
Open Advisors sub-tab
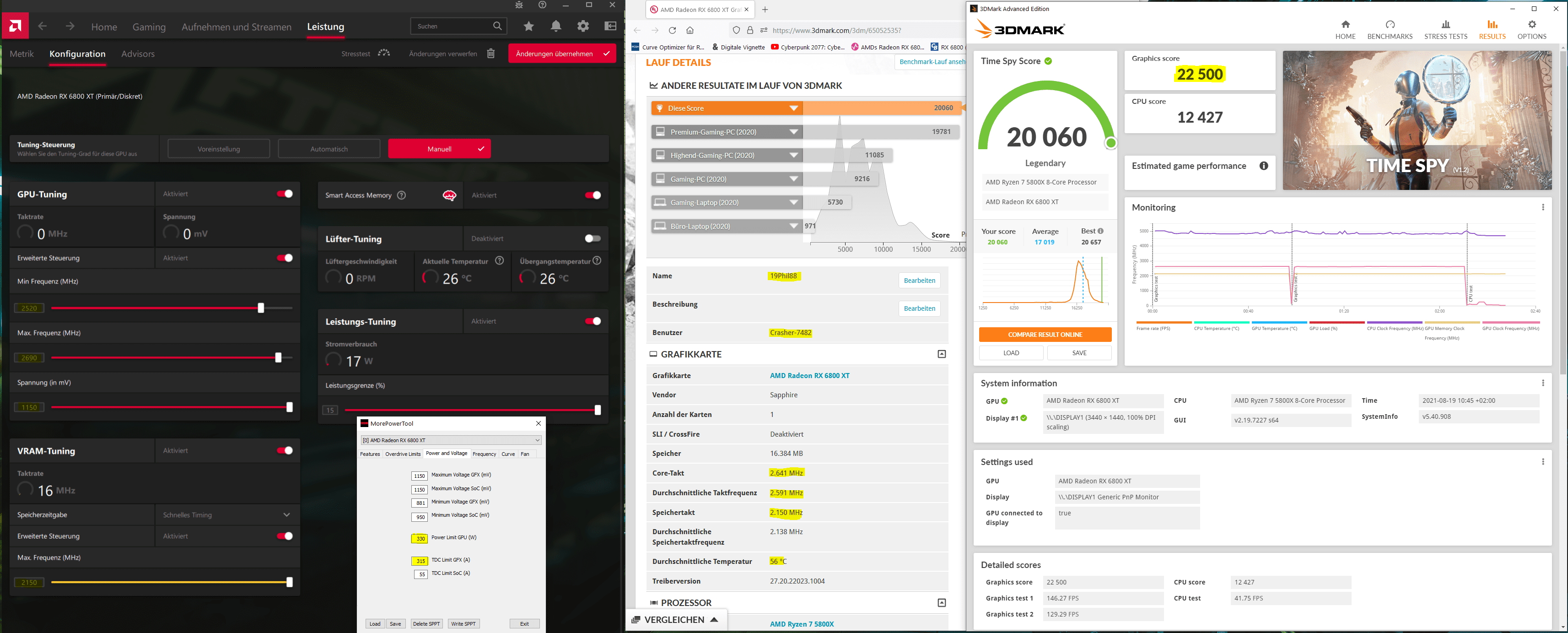(138, 54)
